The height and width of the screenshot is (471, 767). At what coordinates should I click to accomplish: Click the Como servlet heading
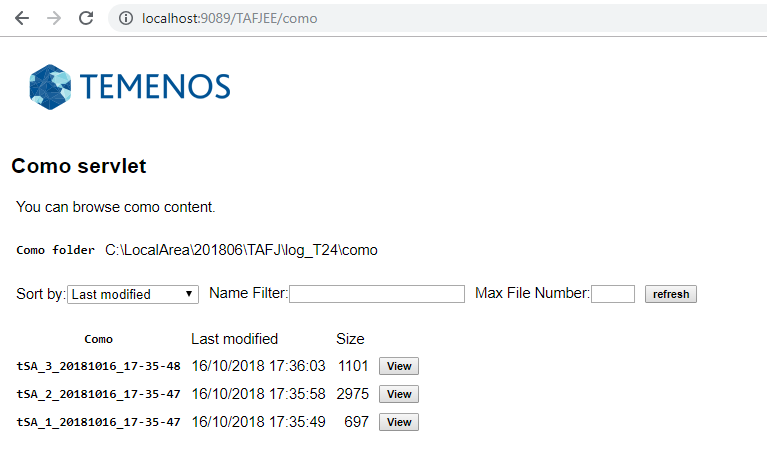79,167
